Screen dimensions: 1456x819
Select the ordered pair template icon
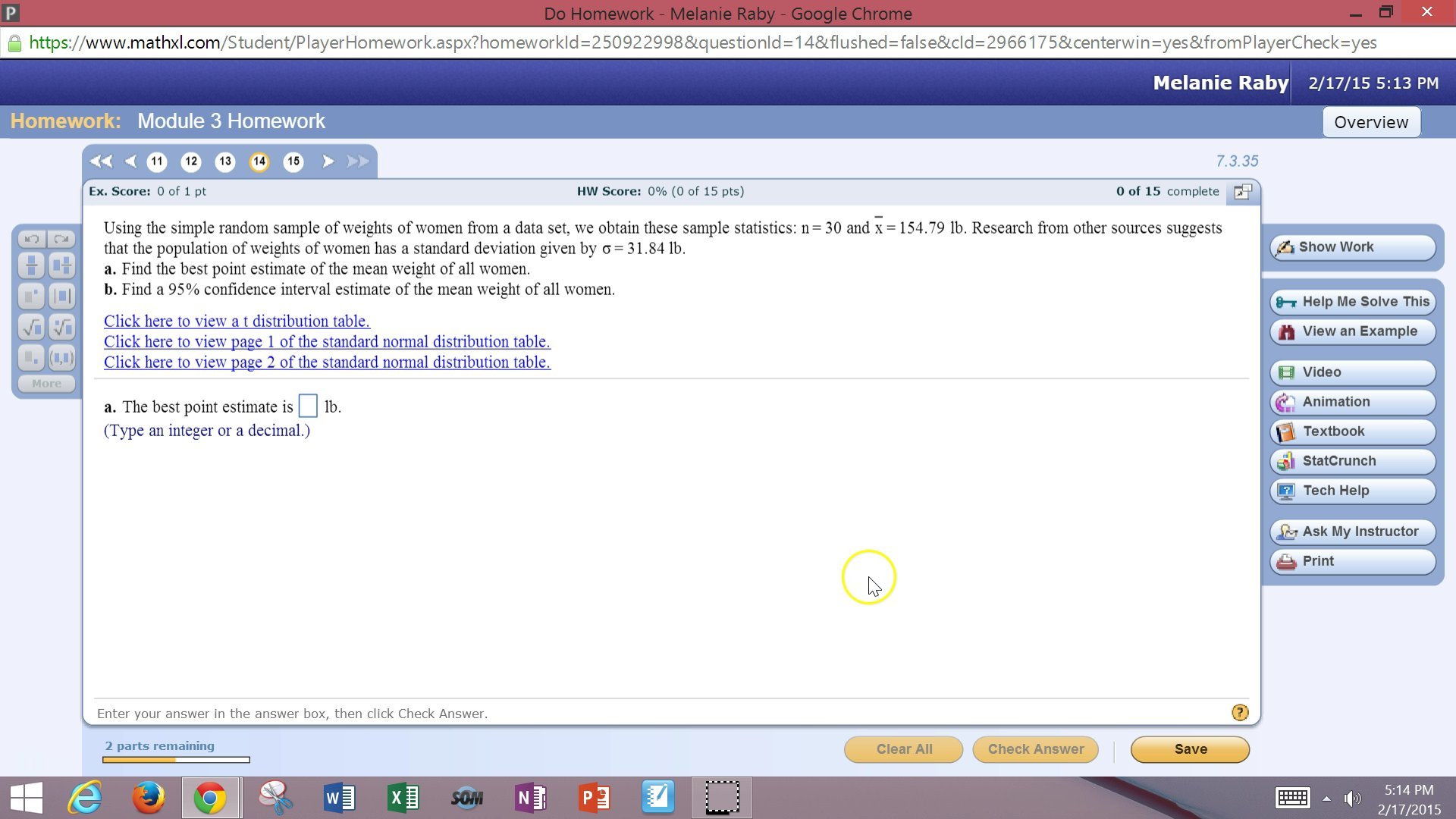click(62, 357)
